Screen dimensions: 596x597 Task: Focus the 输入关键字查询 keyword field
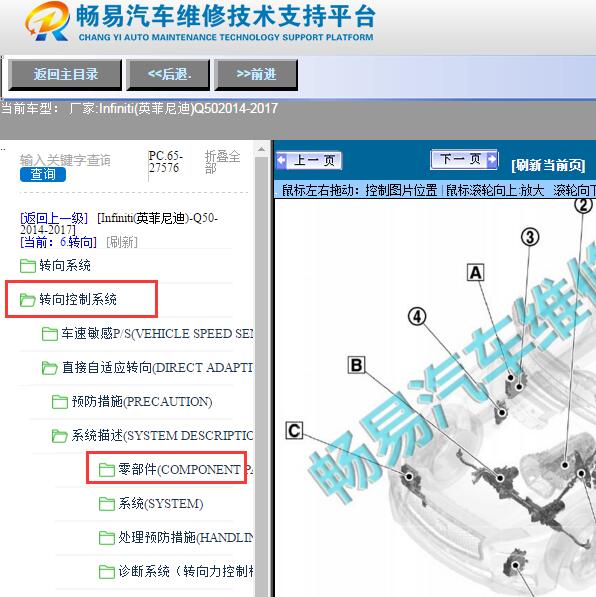click(x=65, y=160)
